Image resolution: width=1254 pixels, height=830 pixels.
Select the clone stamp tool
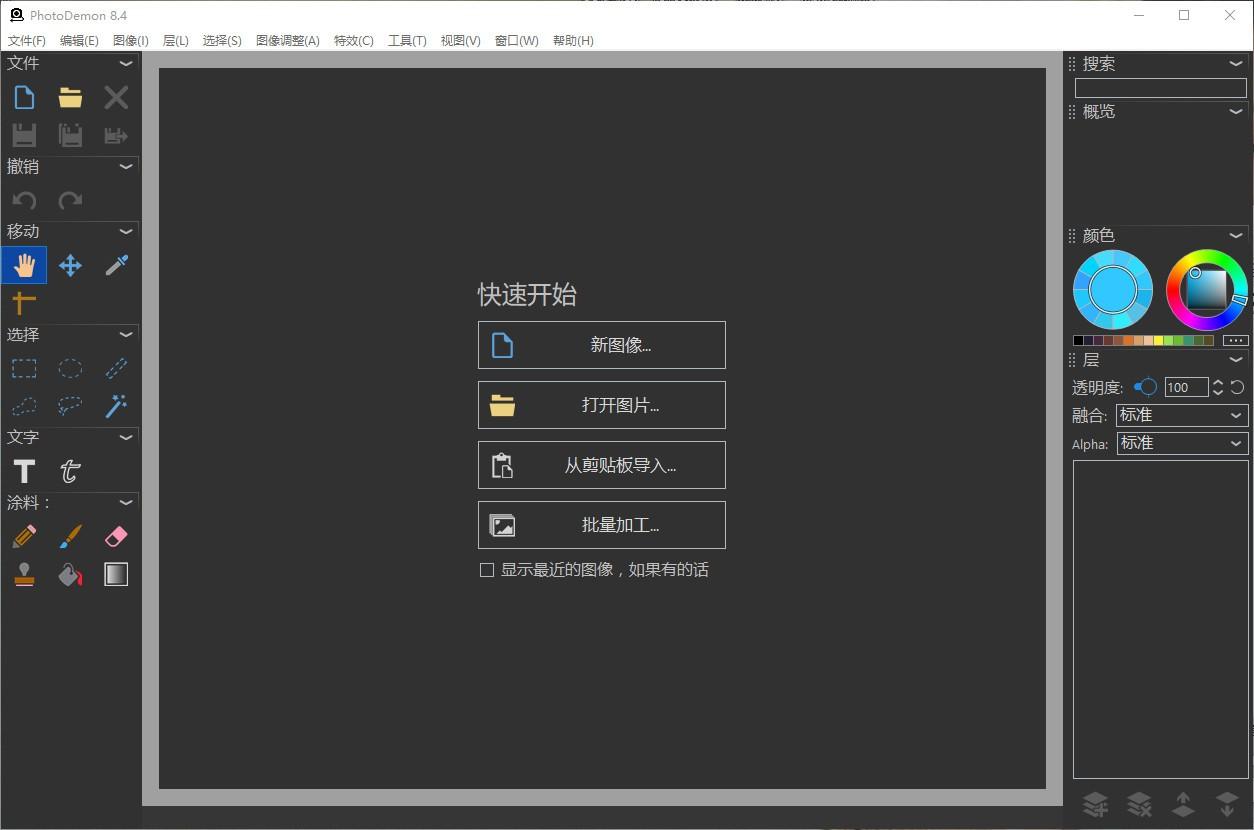click(x=24, y=575)
